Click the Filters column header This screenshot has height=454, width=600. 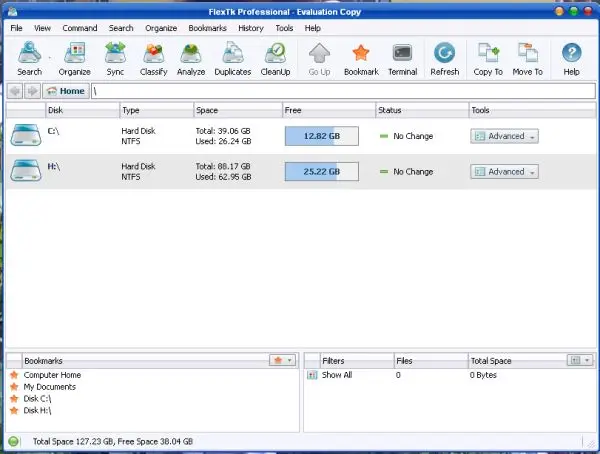[357, 361]
